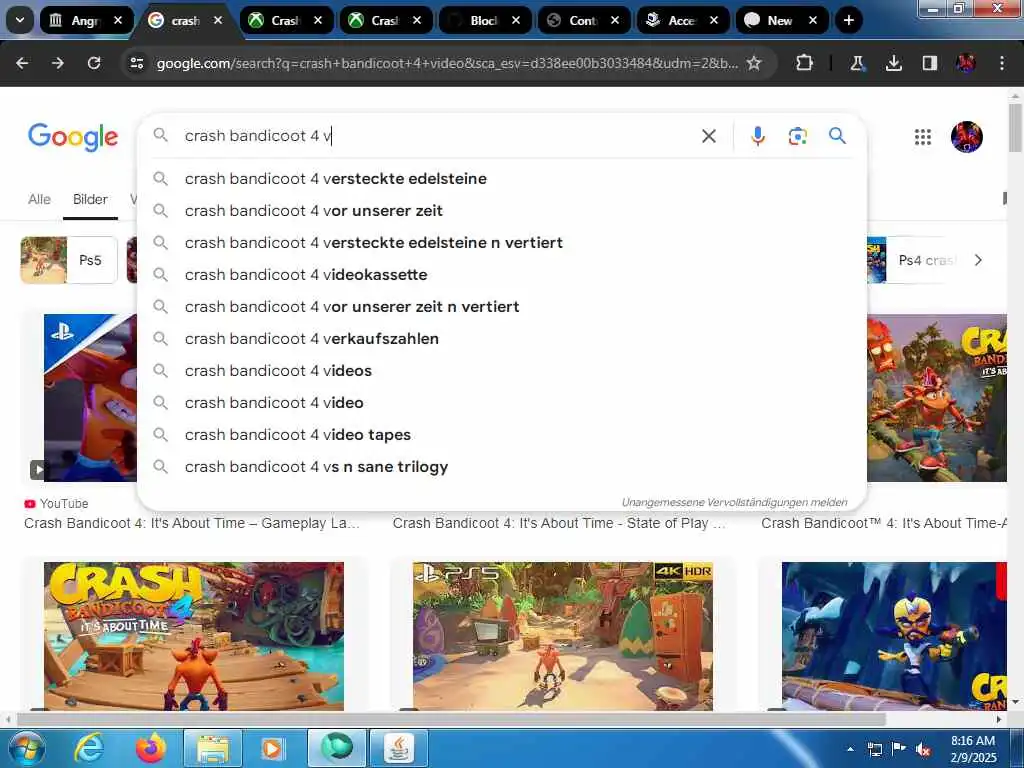Click in the Google search input field

(x=438, y=136)
